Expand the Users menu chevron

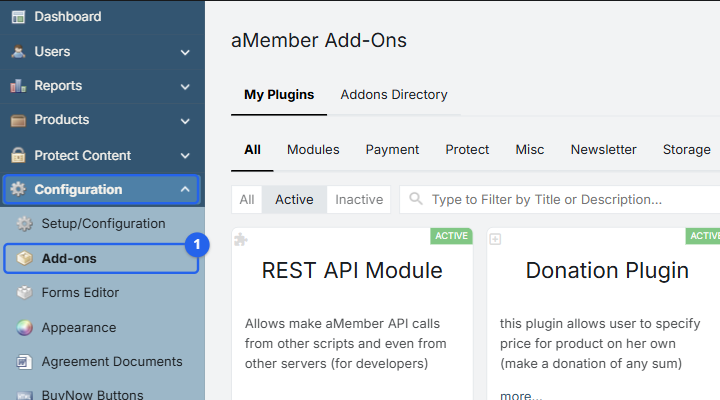point(185,52)
